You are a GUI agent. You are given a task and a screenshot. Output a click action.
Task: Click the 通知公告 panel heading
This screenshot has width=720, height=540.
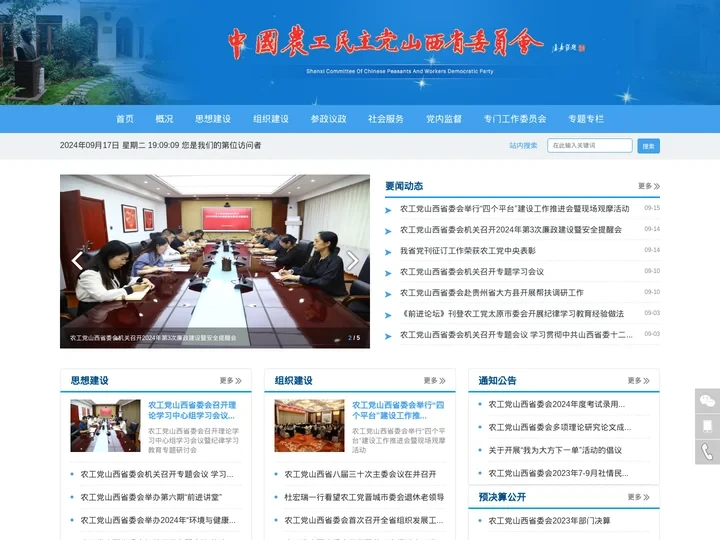tap(497, 381)
